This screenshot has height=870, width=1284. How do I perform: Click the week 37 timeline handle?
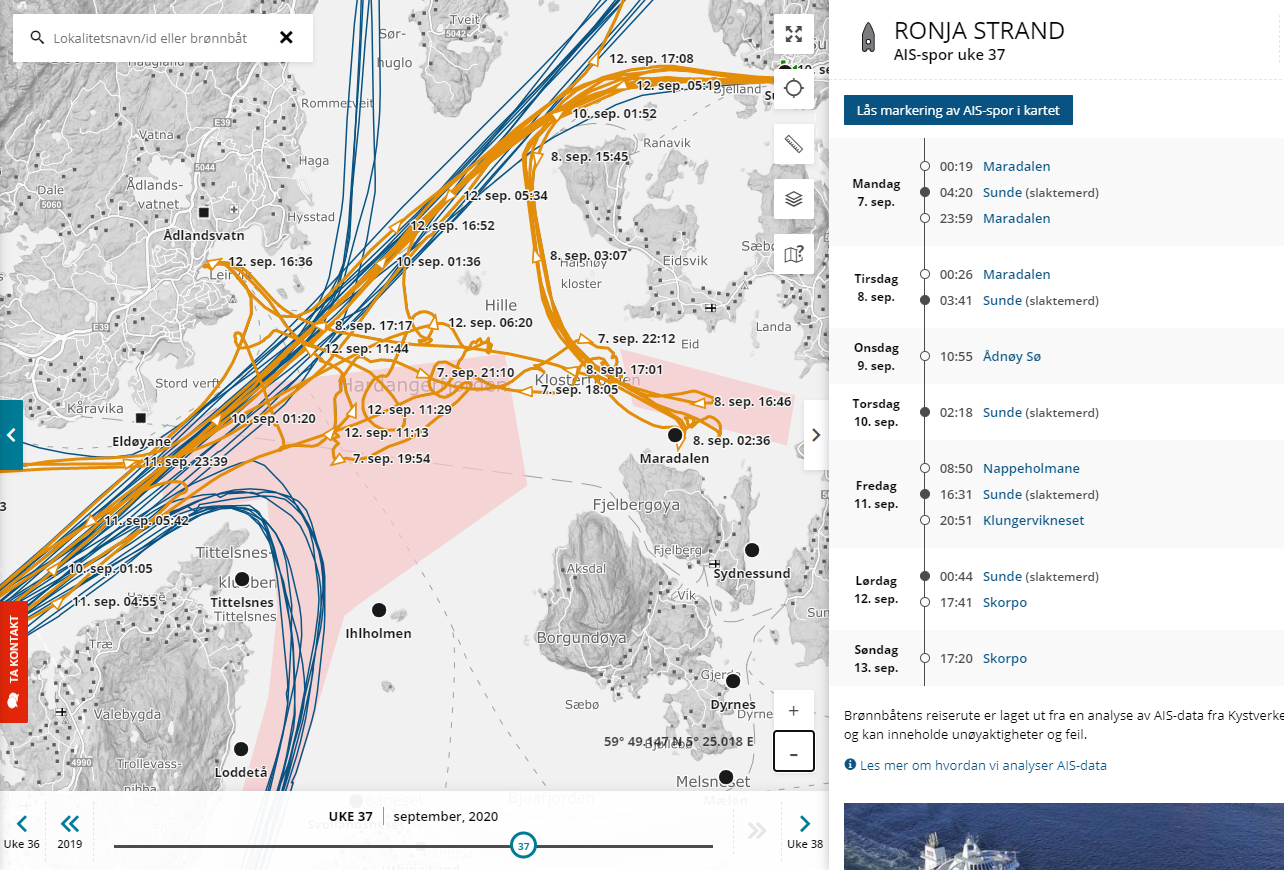[522, 846]
